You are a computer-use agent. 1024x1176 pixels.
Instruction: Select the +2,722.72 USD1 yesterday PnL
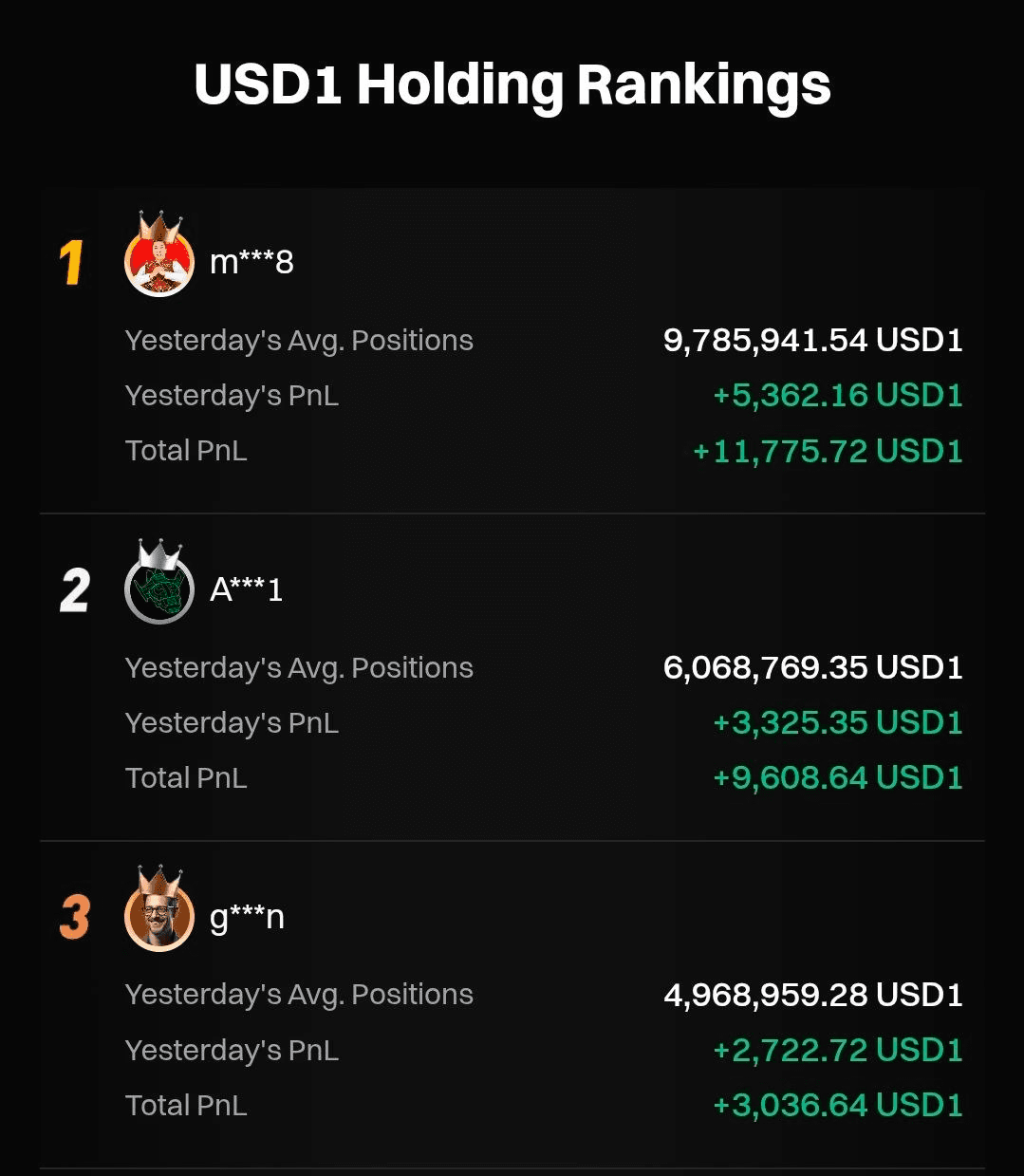838,1050
